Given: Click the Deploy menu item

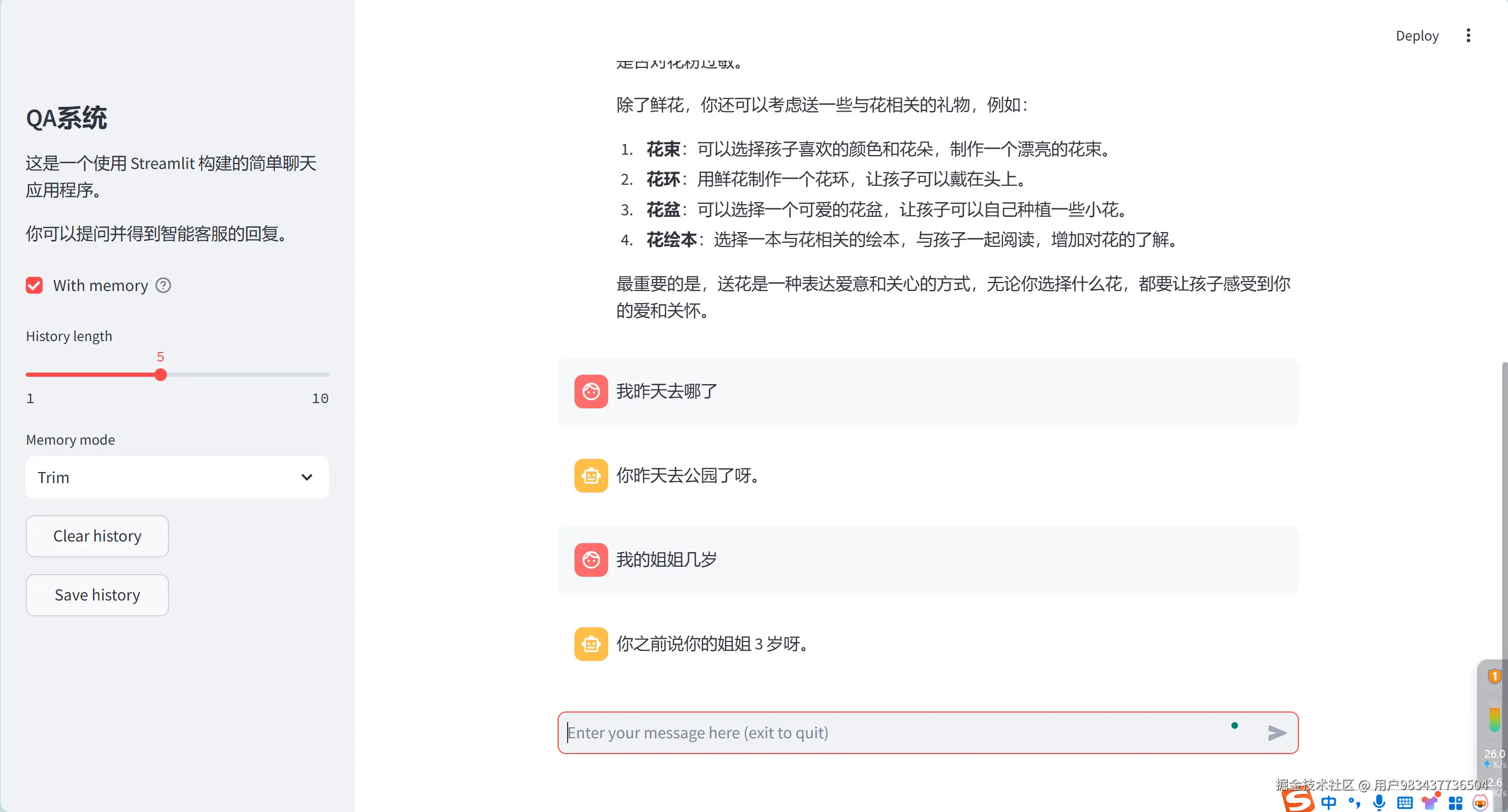Looking at the screenshot, I should pos(1417,36).
